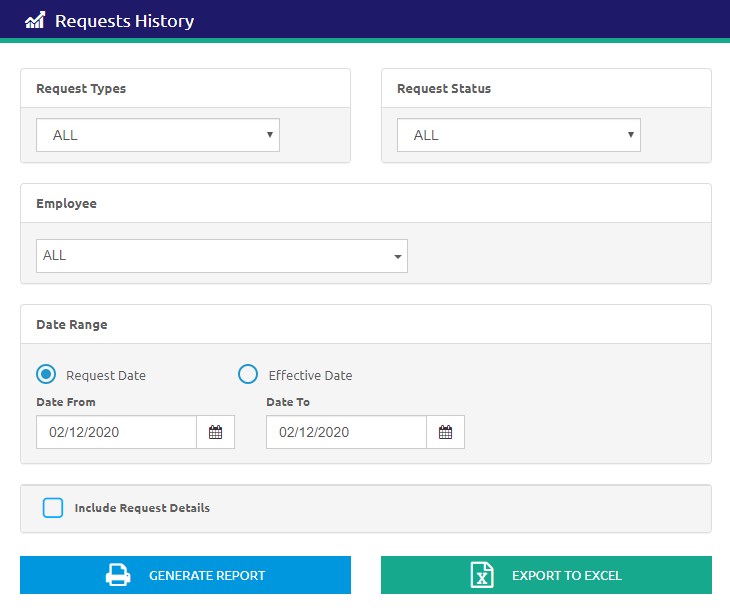Click the Request Date option label
This screenshot has width=730, height=611.
[106, 376]
